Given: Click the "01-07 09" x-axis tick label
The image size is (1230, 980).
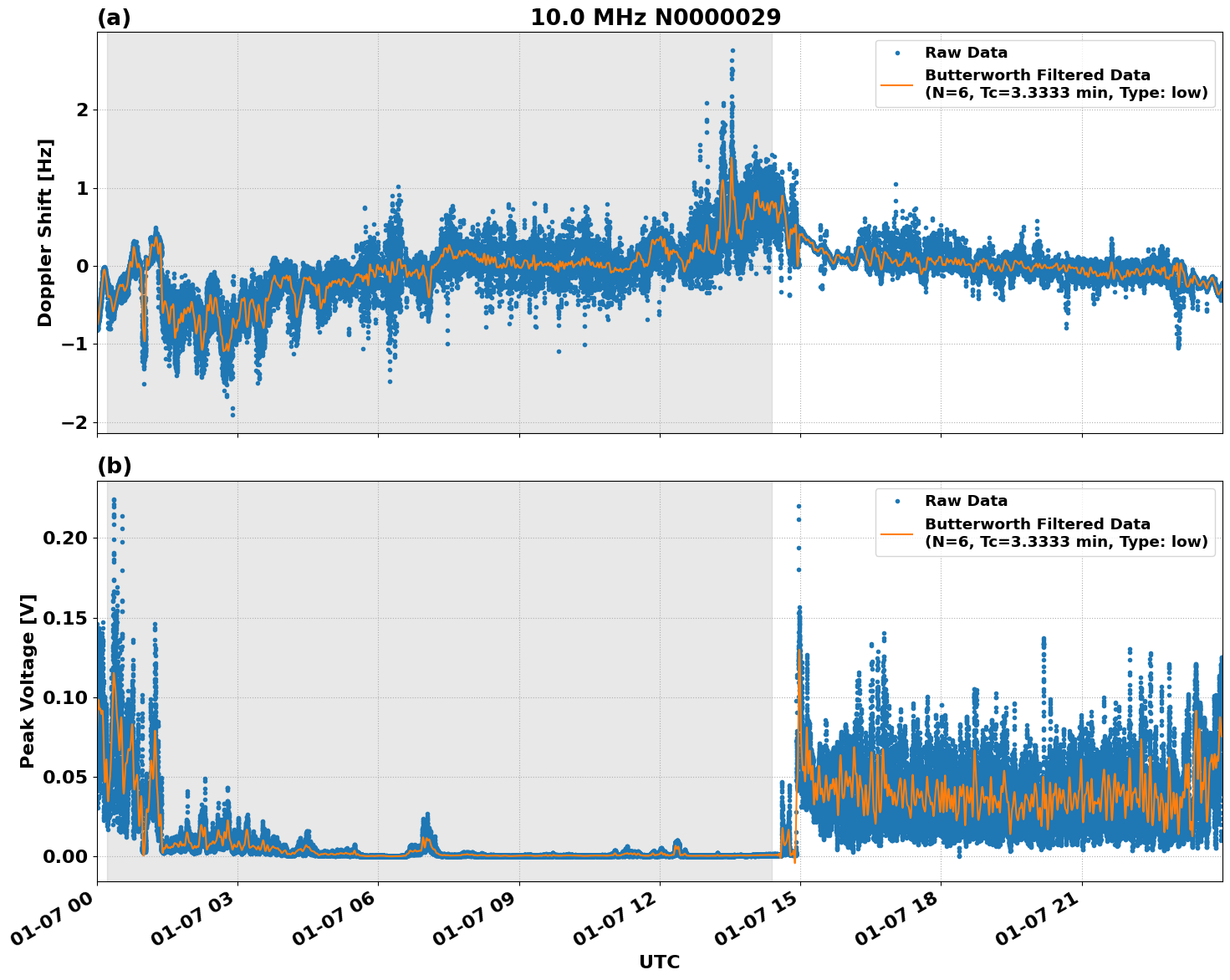Looking at the screenshot, I should tap(475, 919).
